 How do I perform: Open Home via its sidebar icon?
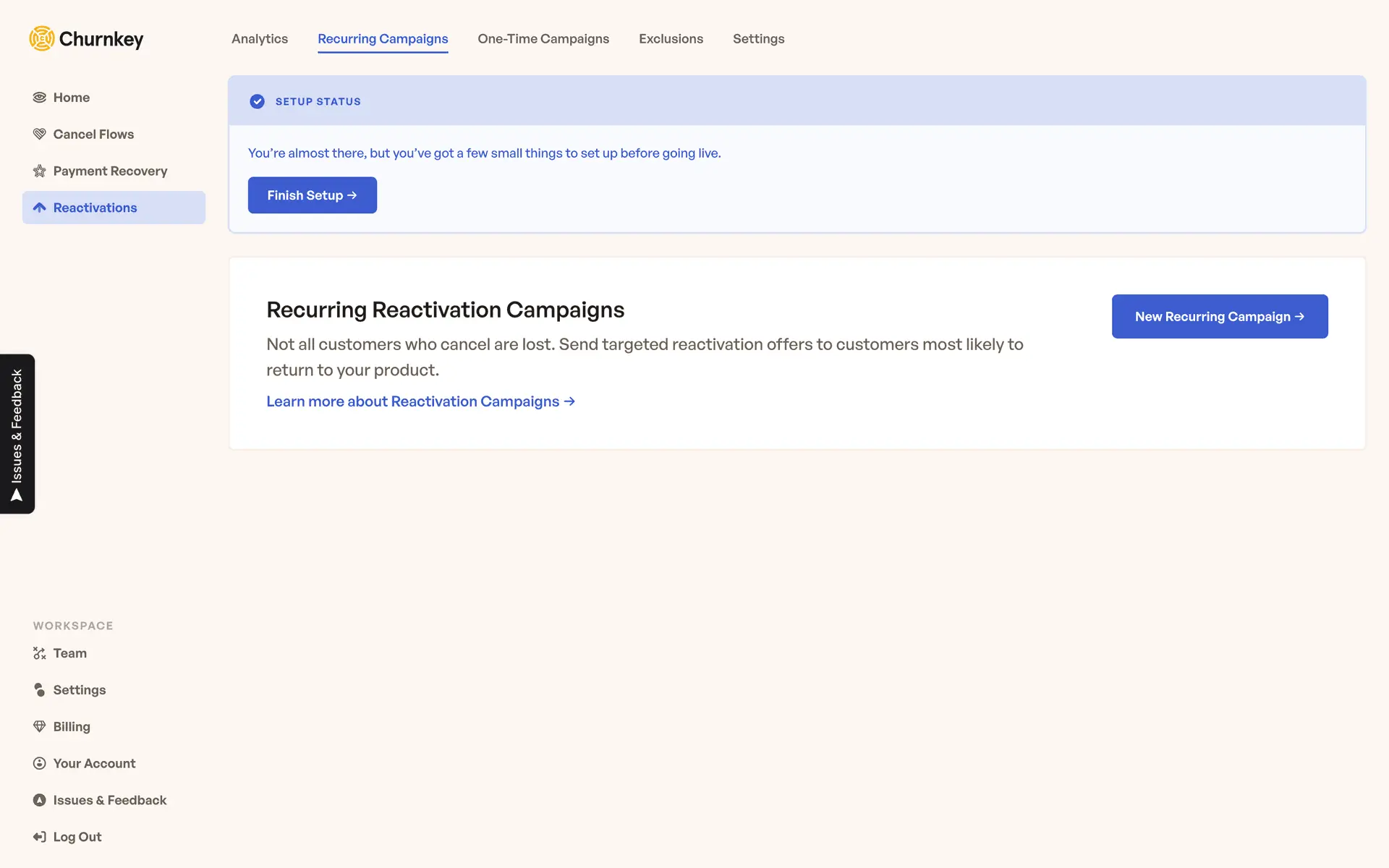(x=40, y=98)
